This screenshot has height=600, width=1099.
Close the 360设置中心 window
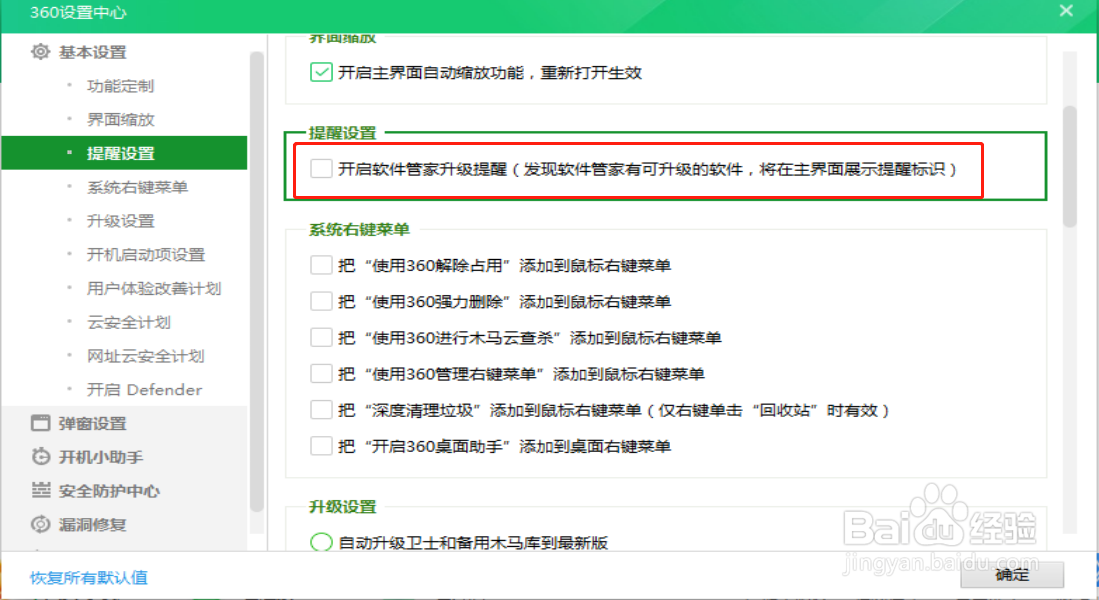(1066, 11)
